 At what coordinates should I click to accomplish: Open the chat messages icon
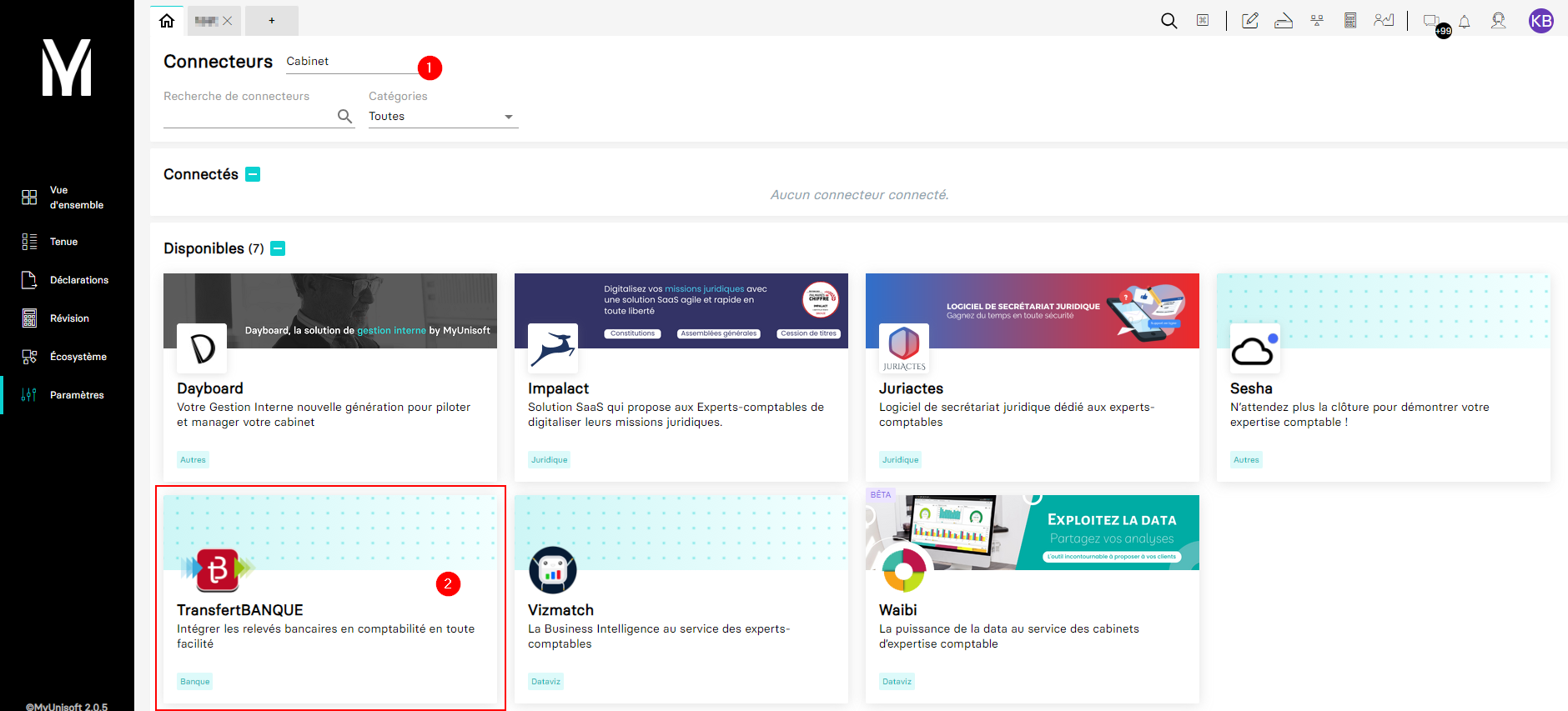pyautogui.click(x=1432, y=21)
